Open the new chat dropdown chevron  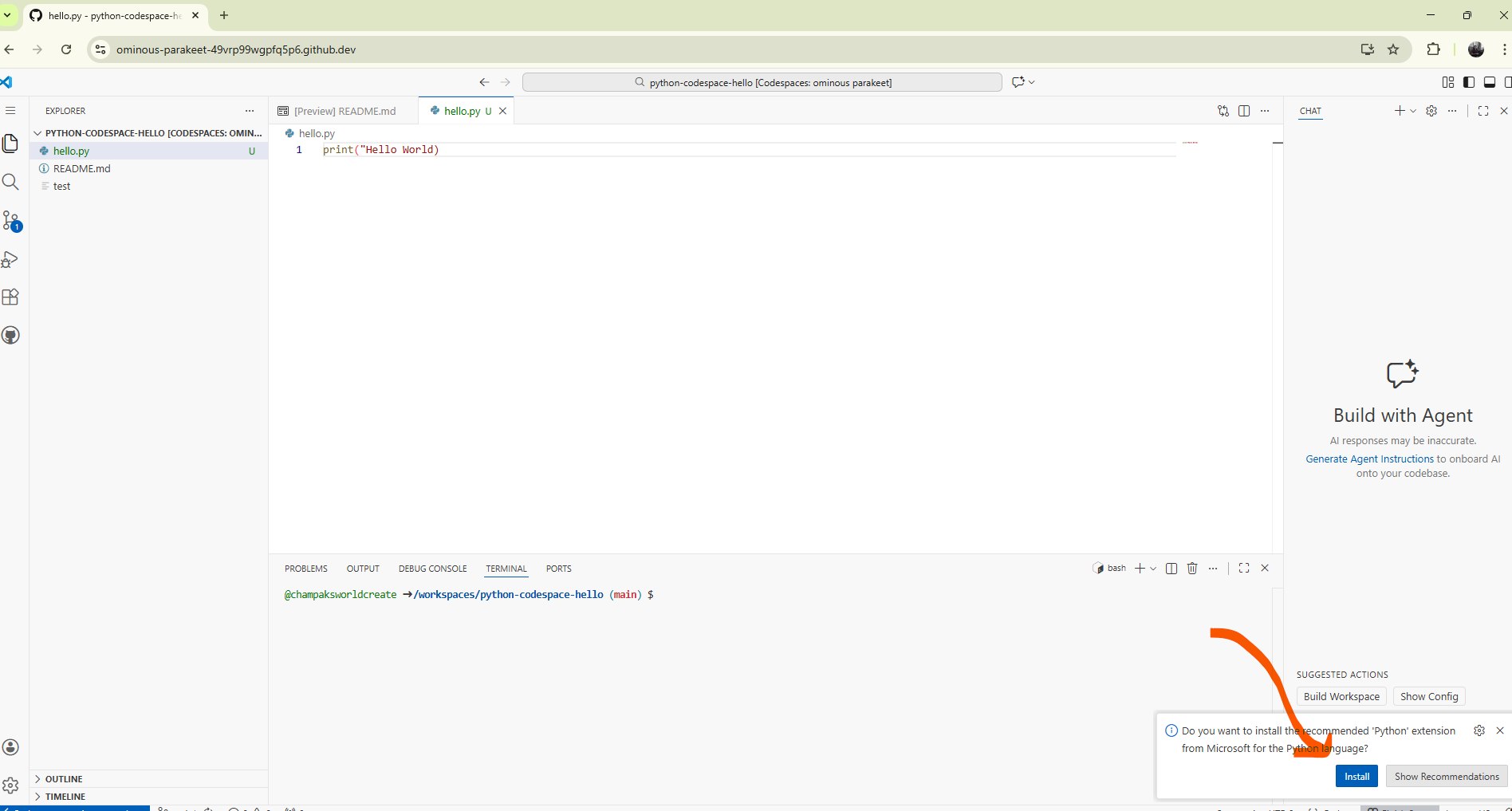pos(1413,111)
